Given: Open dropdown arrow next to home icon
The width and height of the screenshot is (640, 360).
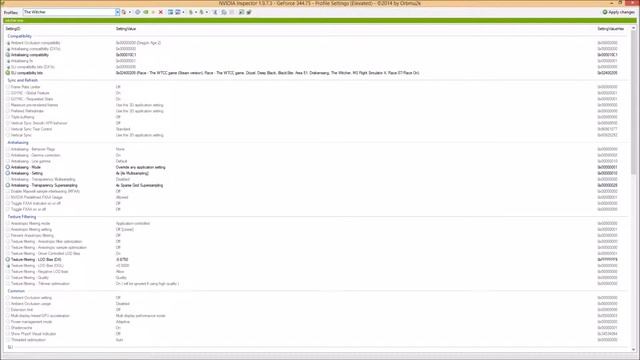Looking at the screenshot, I should coord(130,12).
